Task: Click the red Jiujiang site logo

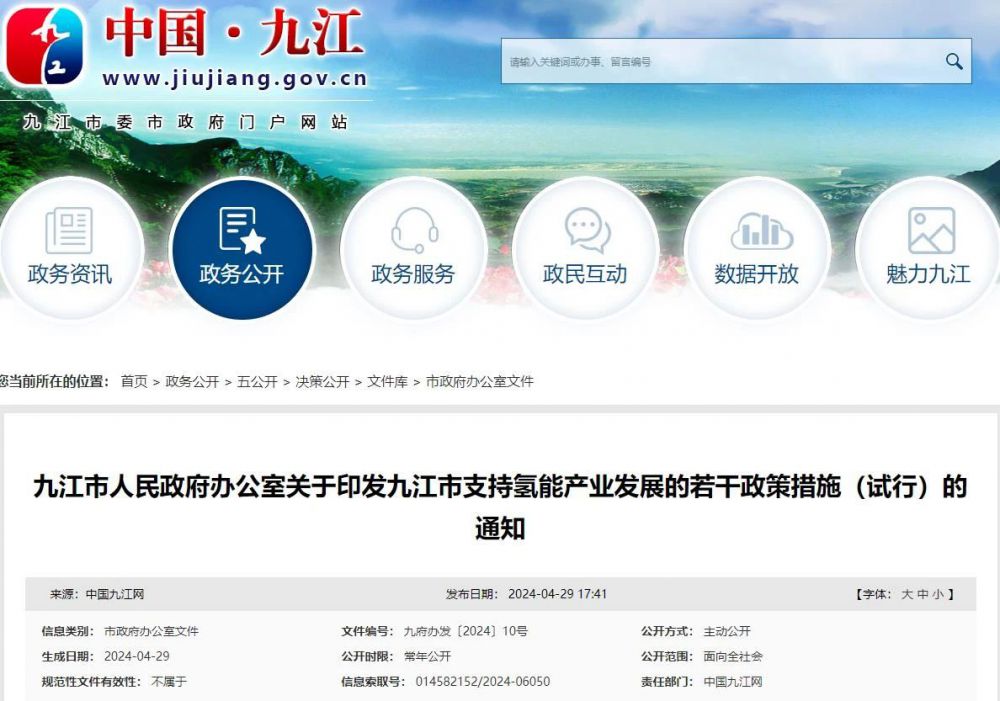Action: [45, 47]
